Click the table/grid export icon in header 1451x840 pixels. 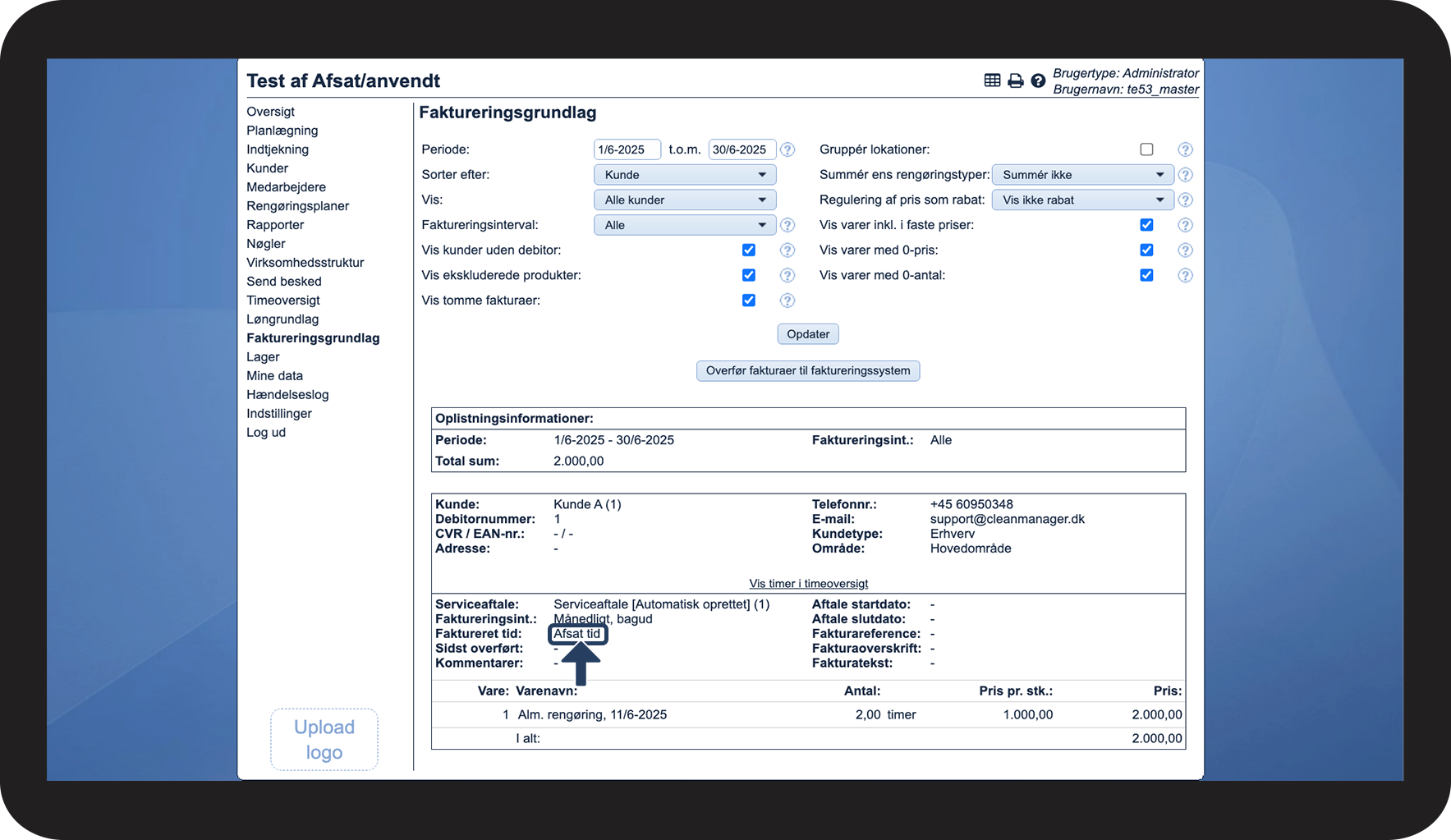tap(992, 80)
